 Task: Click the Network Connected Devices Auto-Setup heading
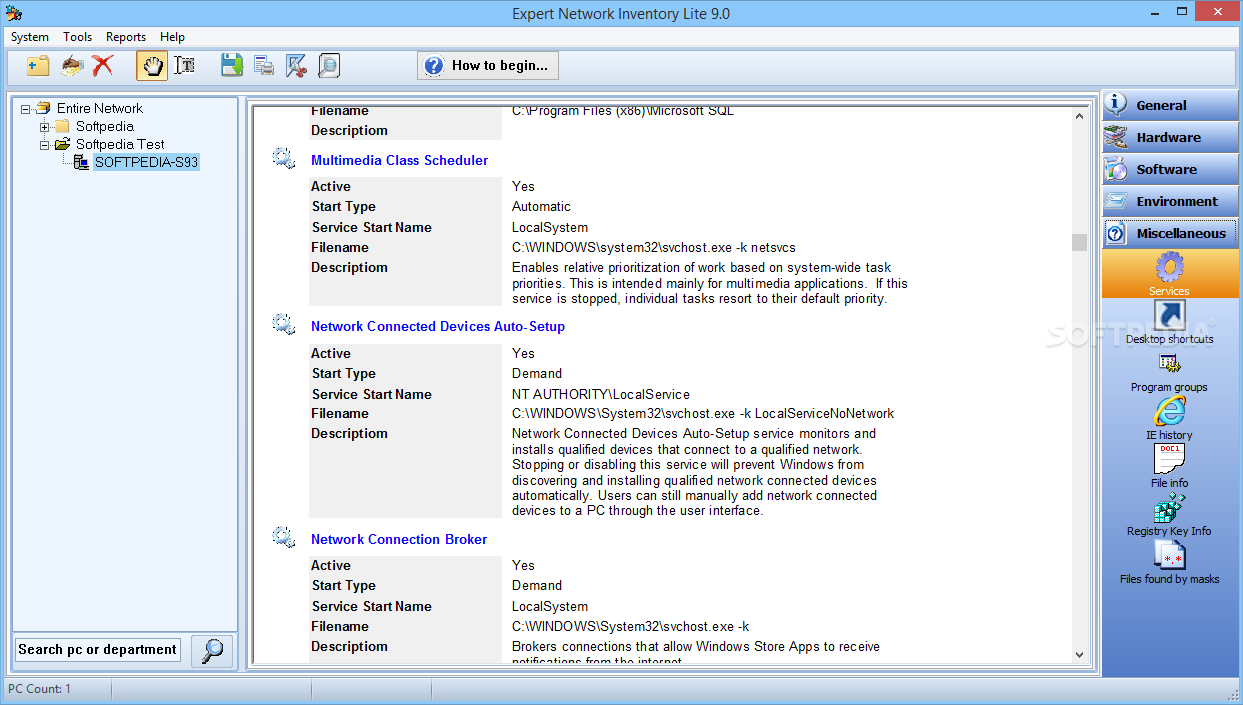[438, 326]
